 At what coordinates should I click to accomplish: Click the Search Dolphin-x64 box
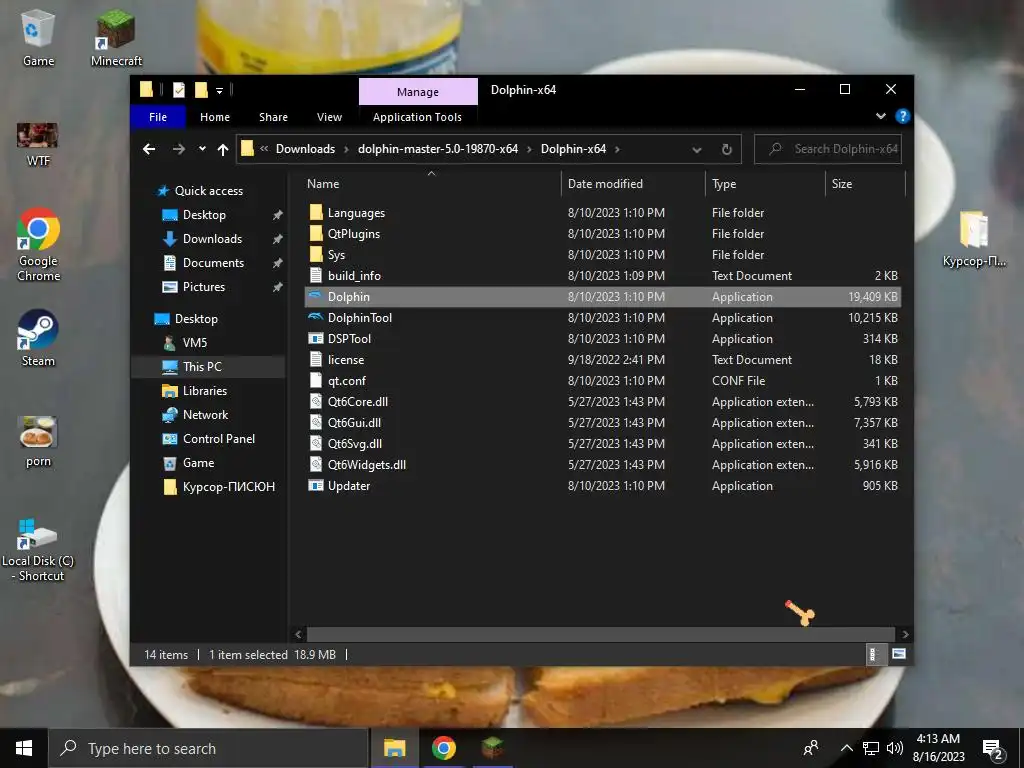click(x=828, y=149)
